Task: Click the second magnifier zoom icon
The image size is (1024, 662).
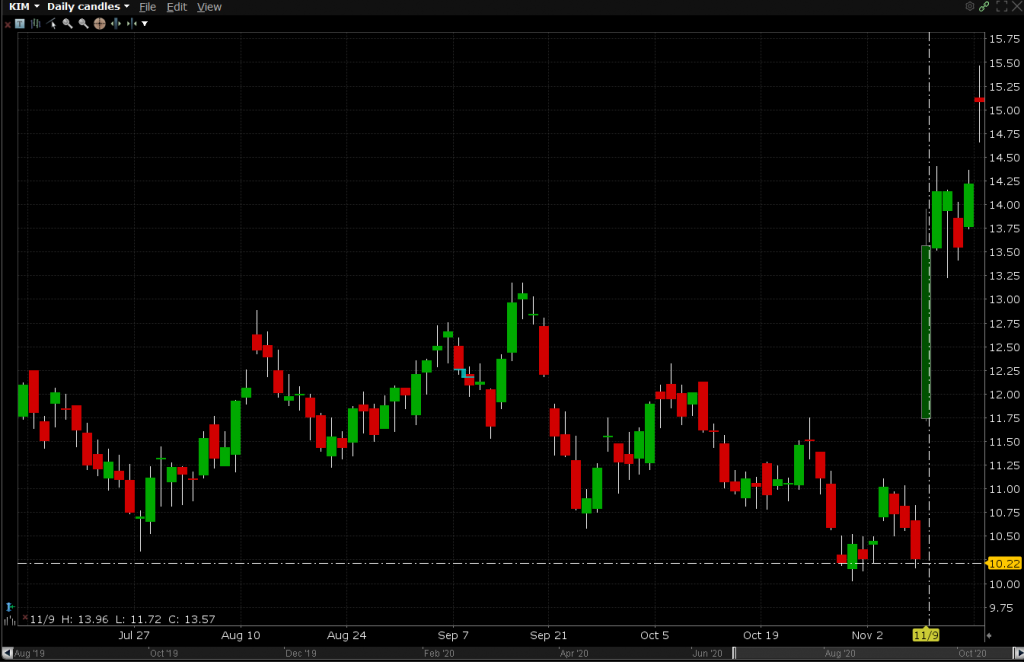Action: 84,23
